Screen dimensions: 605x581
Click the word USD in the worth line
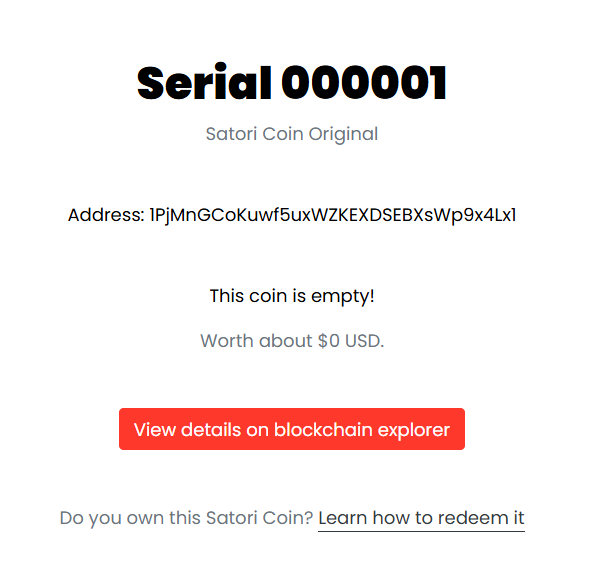click(x=364, y=341)
